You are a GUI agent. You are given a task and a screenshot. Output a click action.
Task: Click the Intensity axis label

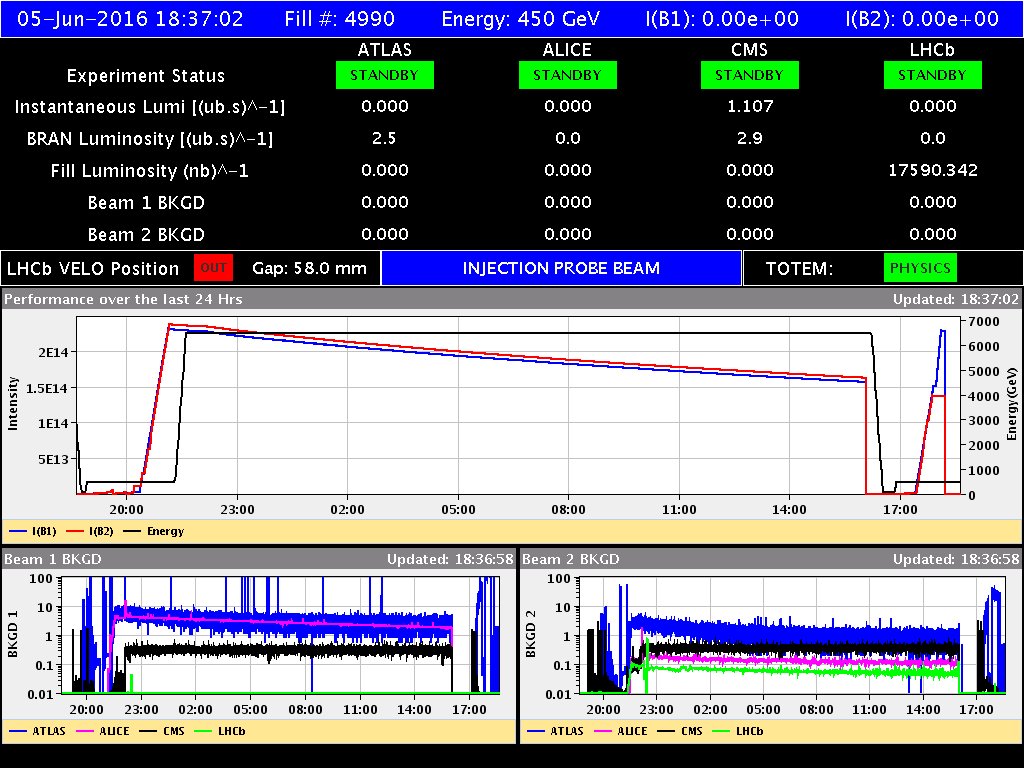pyautogui.click(x=12, y=403)
